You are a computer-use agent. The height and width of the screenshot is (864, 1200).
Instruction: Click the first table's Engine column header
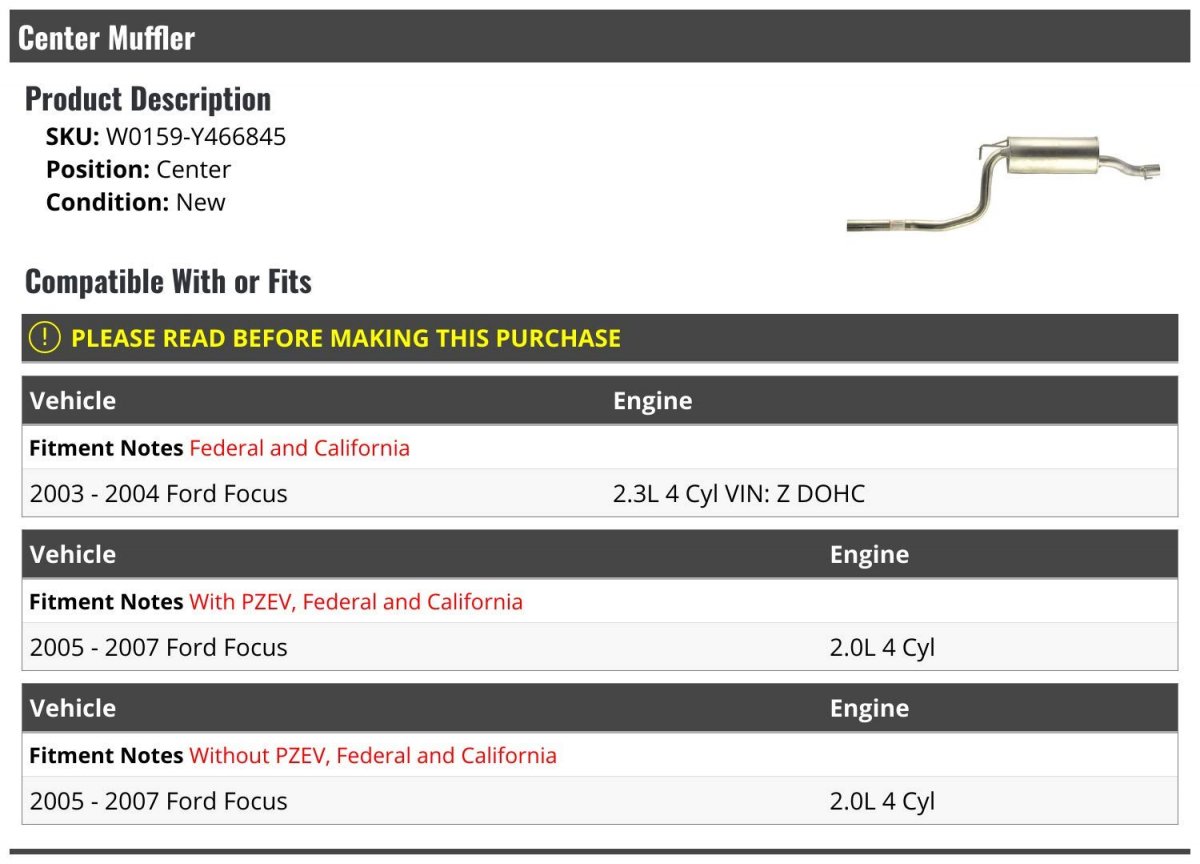(652, 401)
